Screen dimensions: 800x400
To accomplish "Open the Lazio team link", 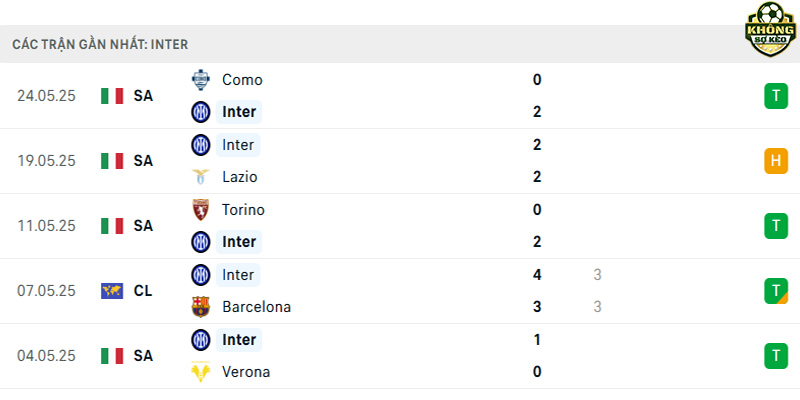I will 240,177.
